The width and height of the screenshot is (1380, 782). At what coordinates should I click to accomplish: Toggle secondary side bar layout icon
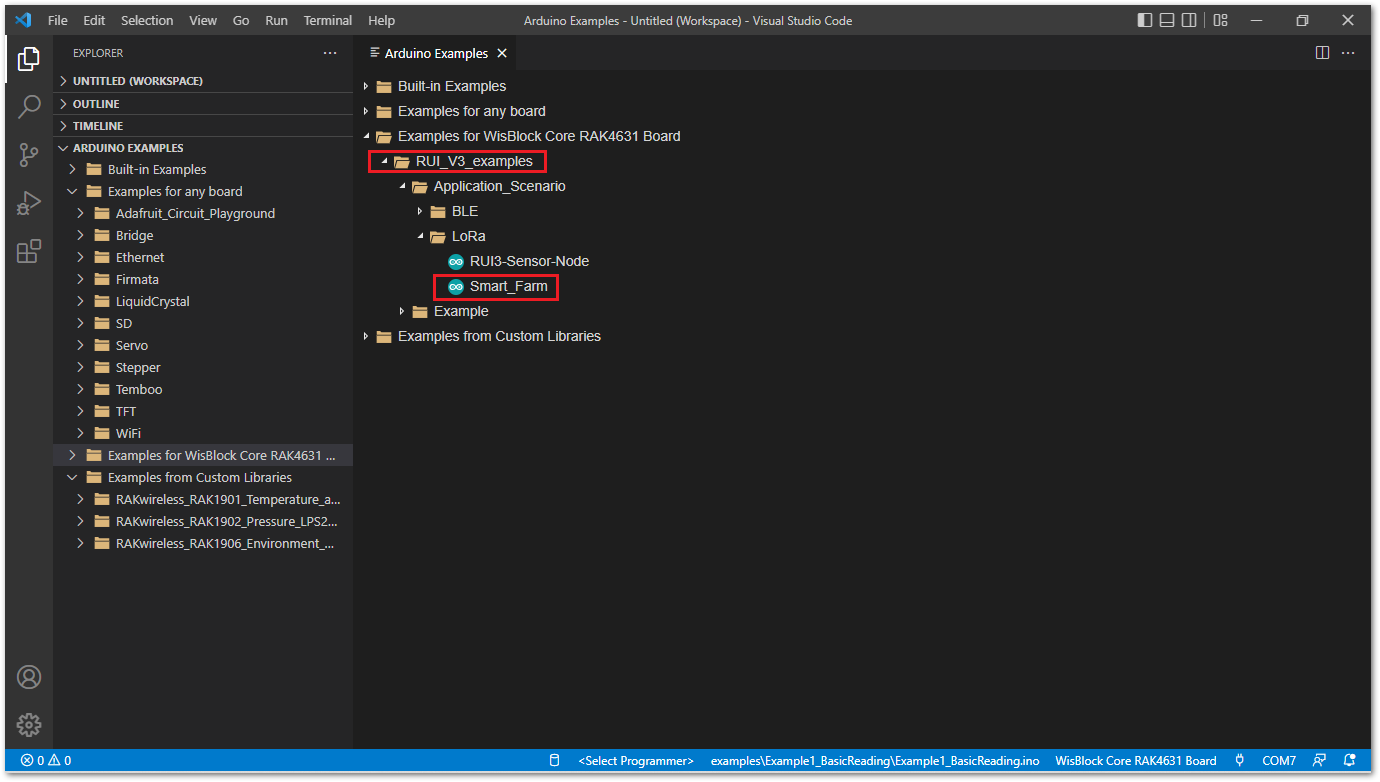click(1189, 20)
